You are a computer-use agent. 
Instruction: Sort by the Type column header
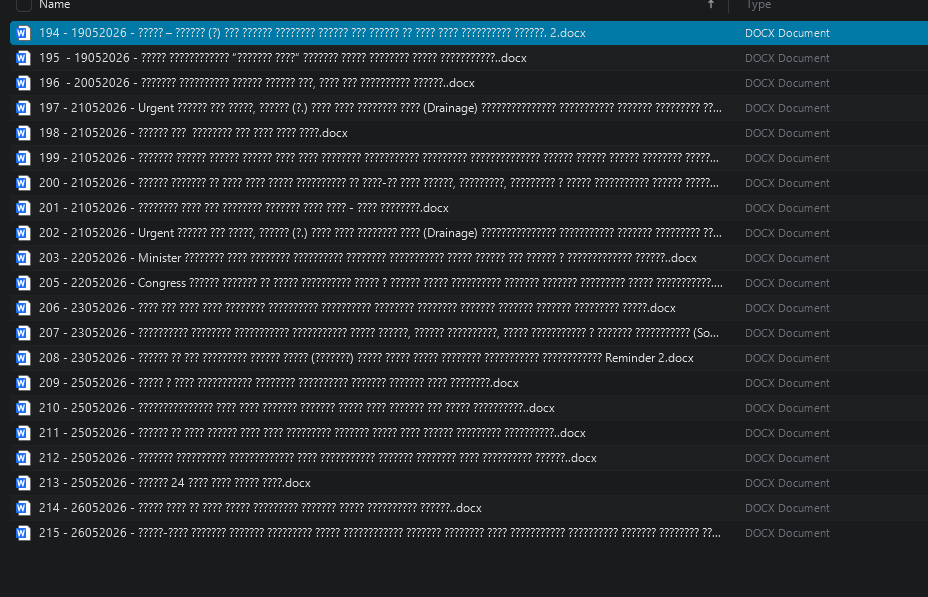click(758, 5)
